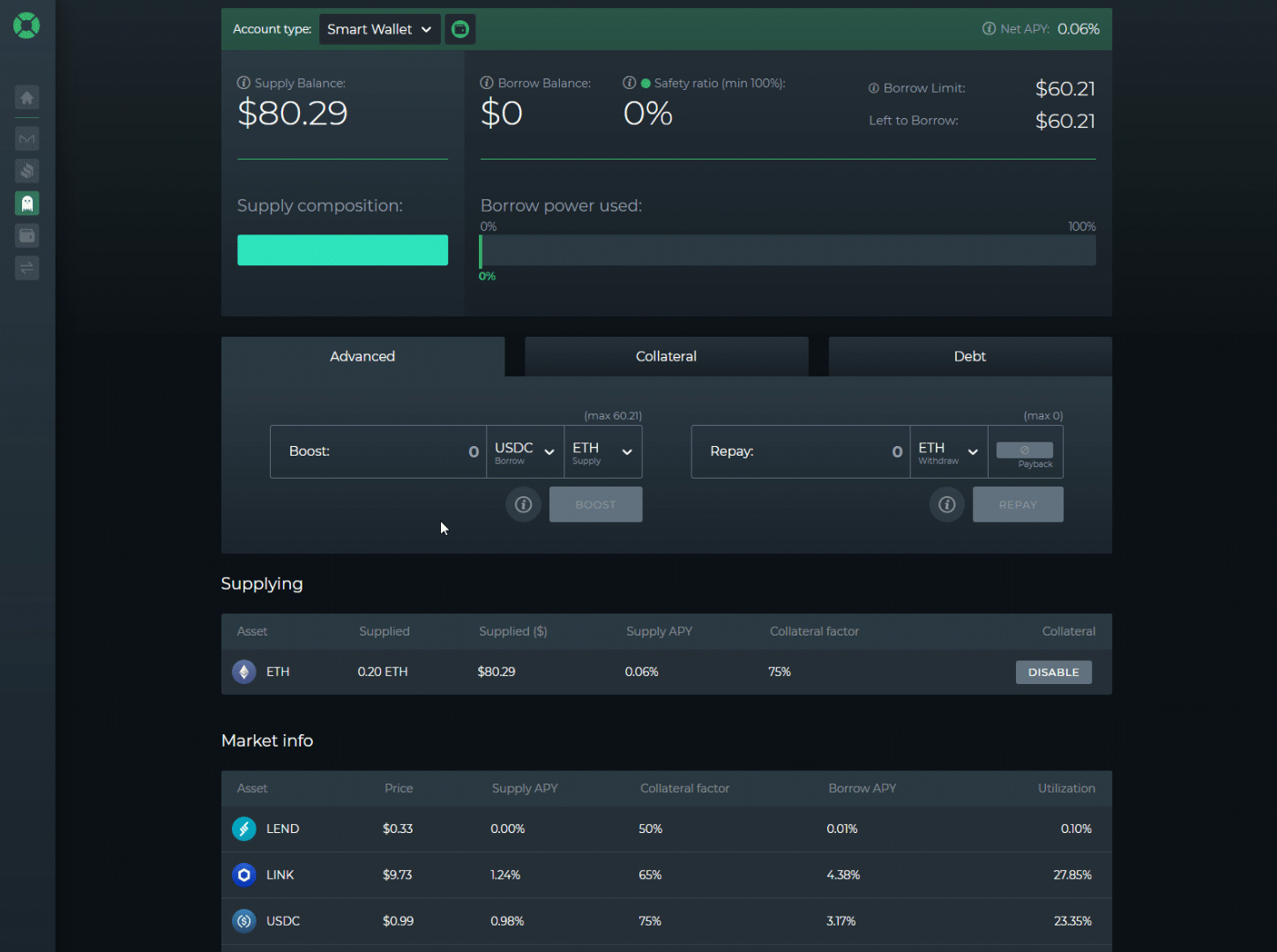This screenshot has height=952, width=1277.
Task: Open the MakerDAO sidebar icon
Action: pyautogui.click(x=27, y=138)
